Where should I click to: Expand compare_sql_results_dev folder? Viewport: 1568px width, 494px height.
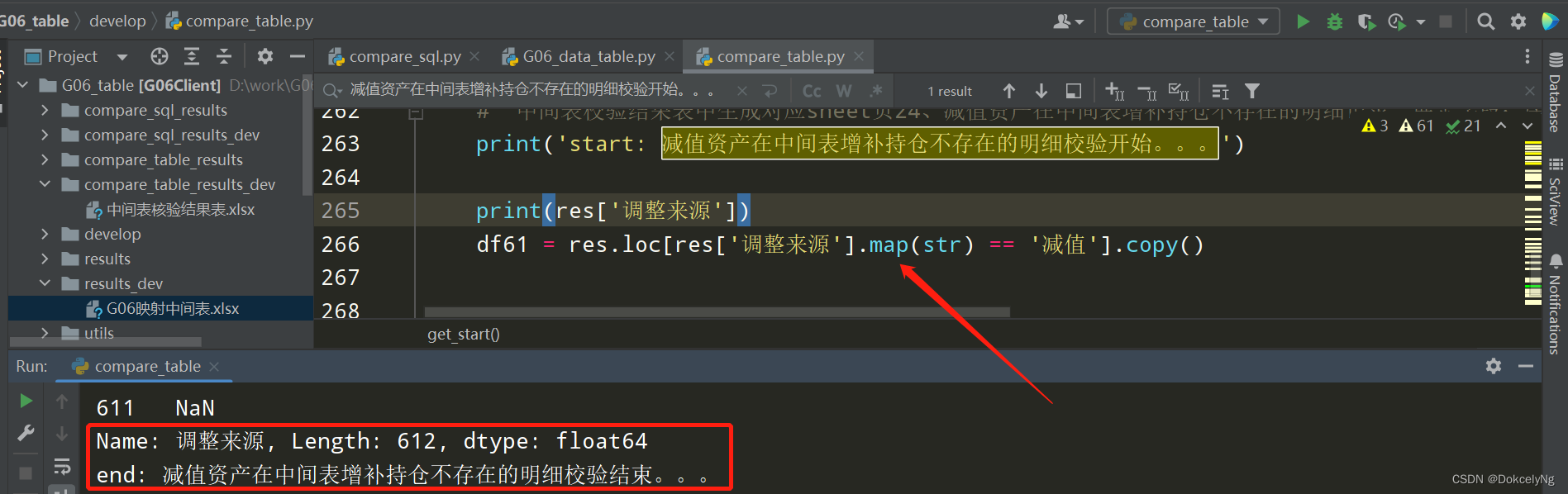(45, 135)
